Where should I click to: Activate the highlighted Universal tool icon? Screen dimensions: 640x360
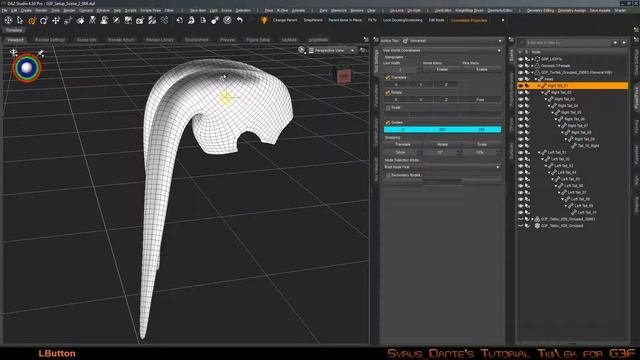pos(32,20)
